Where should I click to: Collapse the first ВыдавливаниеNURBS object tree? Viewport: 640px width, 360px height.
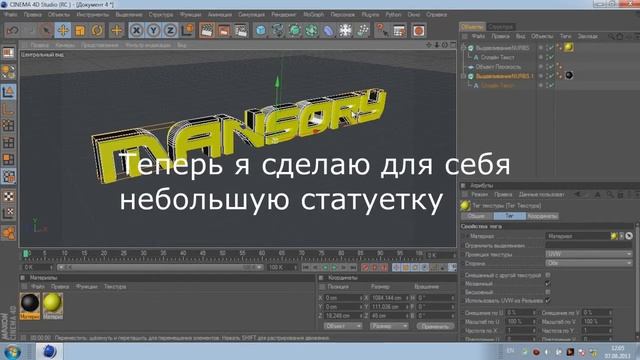(x=463, y=48)
